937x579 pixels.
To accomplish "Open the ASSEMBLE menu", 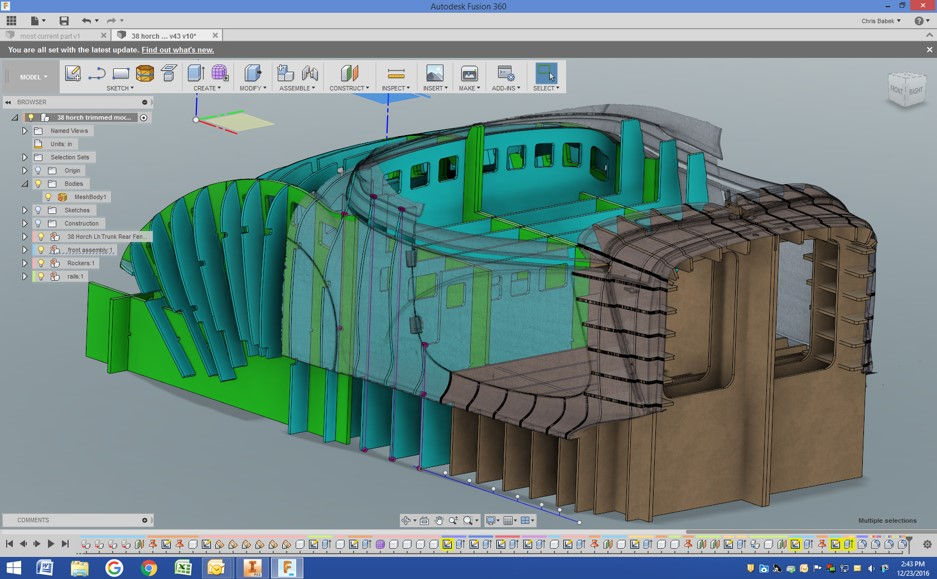I will [298, 88].
